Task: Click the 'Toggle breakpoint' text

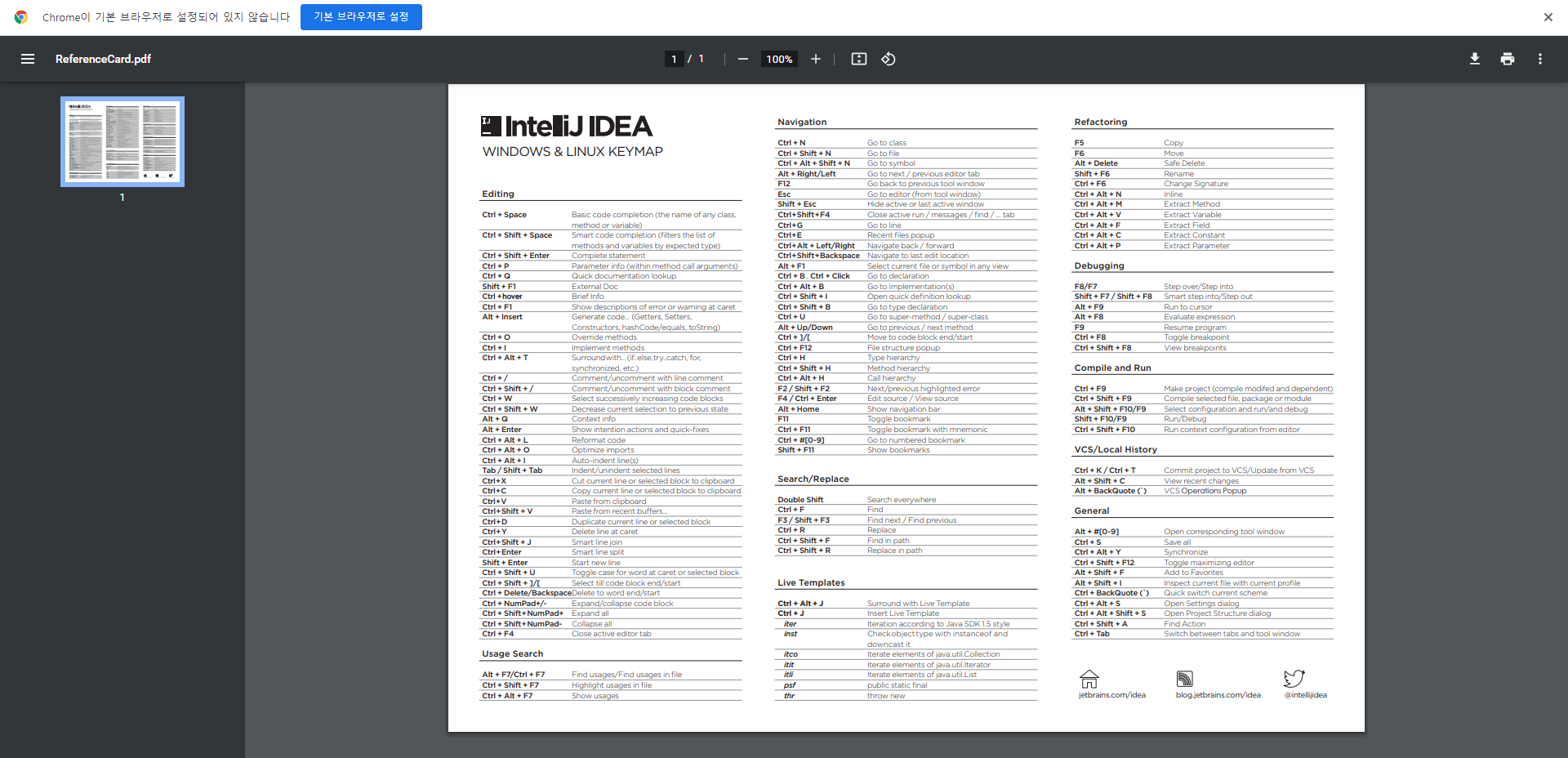Action: tap(1196, 337)
